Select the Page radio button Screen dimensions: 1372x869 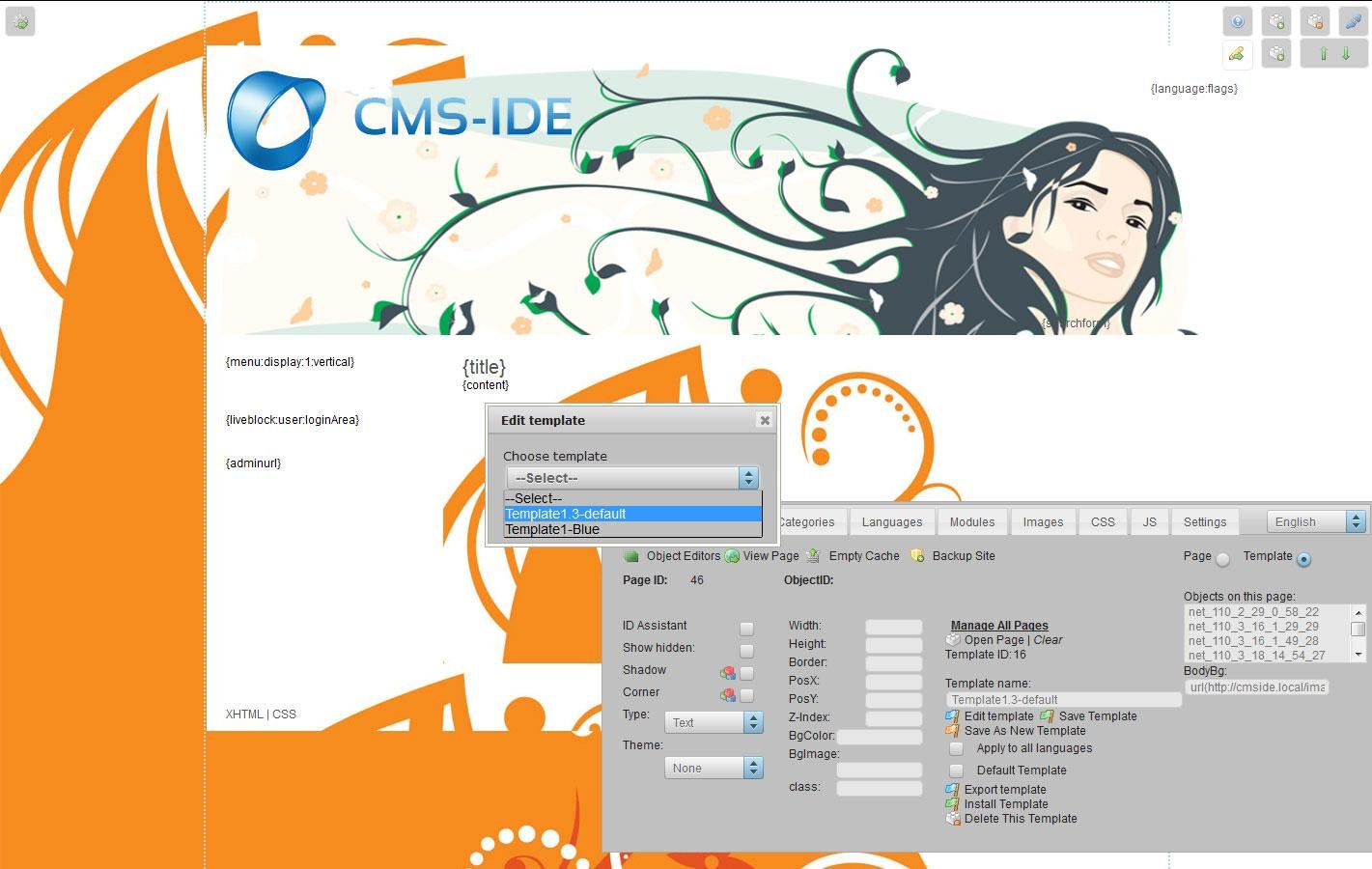[1223, 558]
